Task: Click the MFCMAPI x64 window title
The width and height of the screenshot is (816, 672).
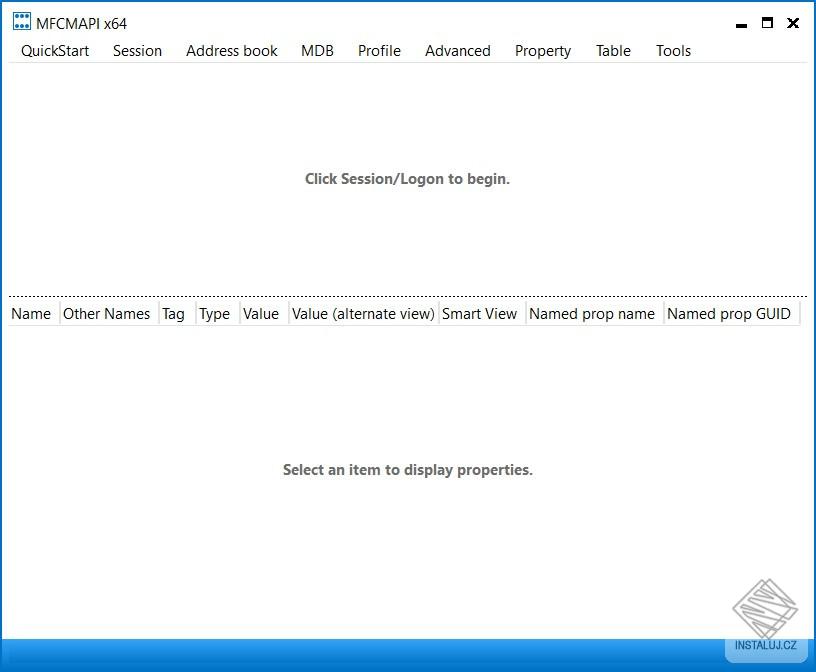Action: coord(82,23)
